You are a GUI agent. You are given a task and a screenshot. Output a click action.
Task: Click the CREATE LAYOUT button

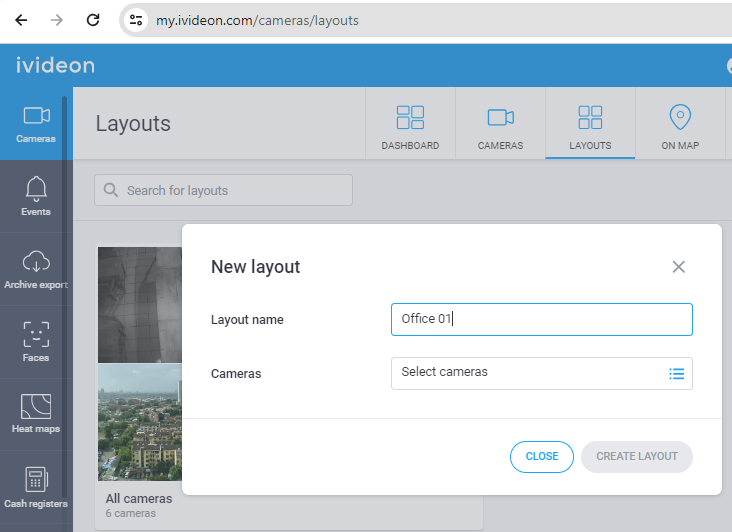point(637,456)
